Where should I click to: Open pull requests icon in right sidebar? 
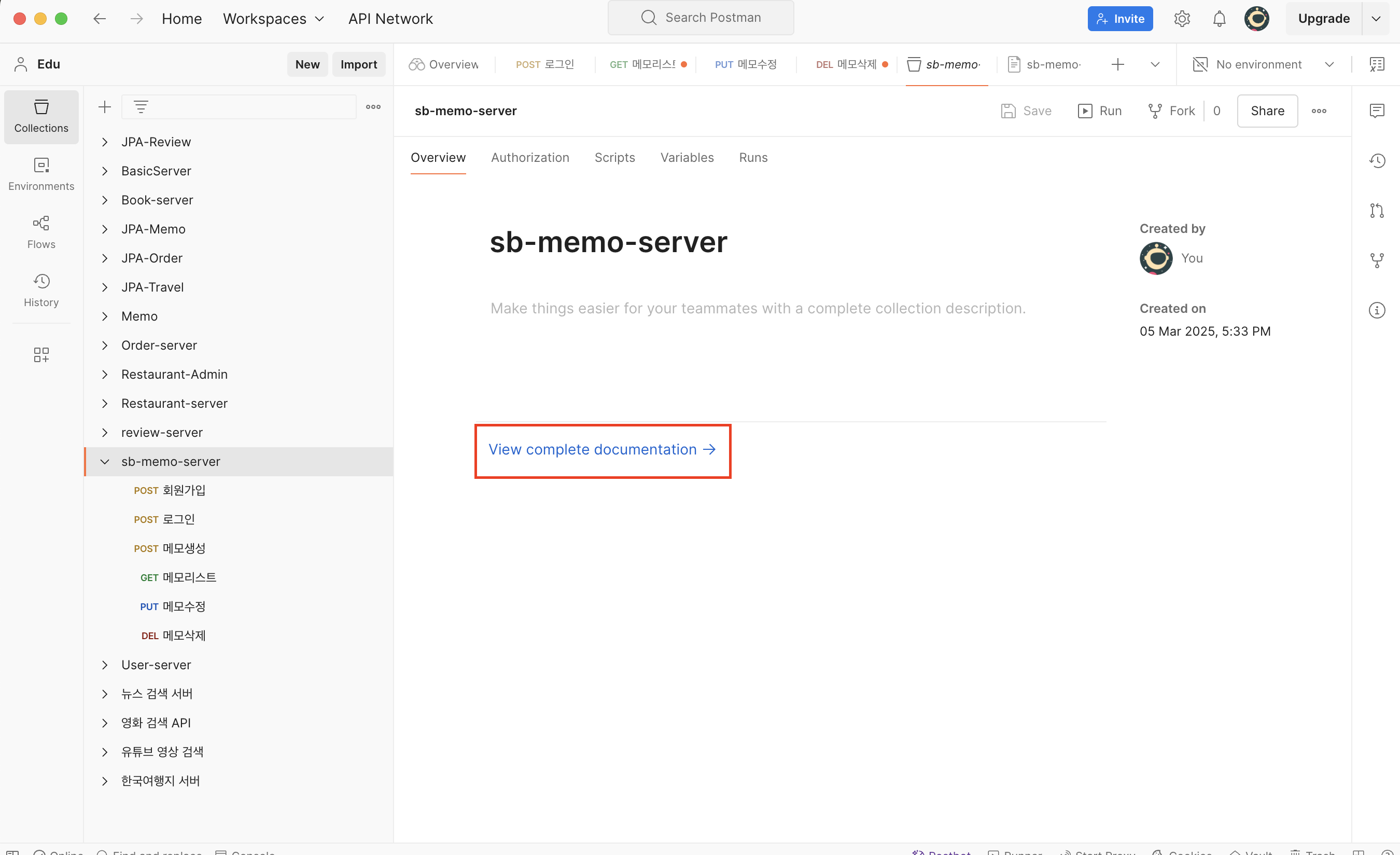(x=1377, y=210)
